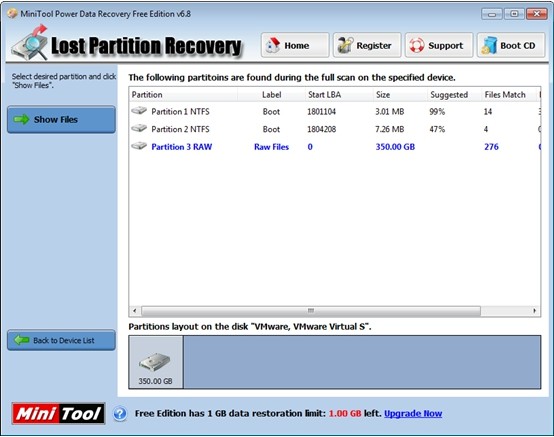
Task: Select the 350.00 GB disk thumbnail
Action: (x=156, y=362)
